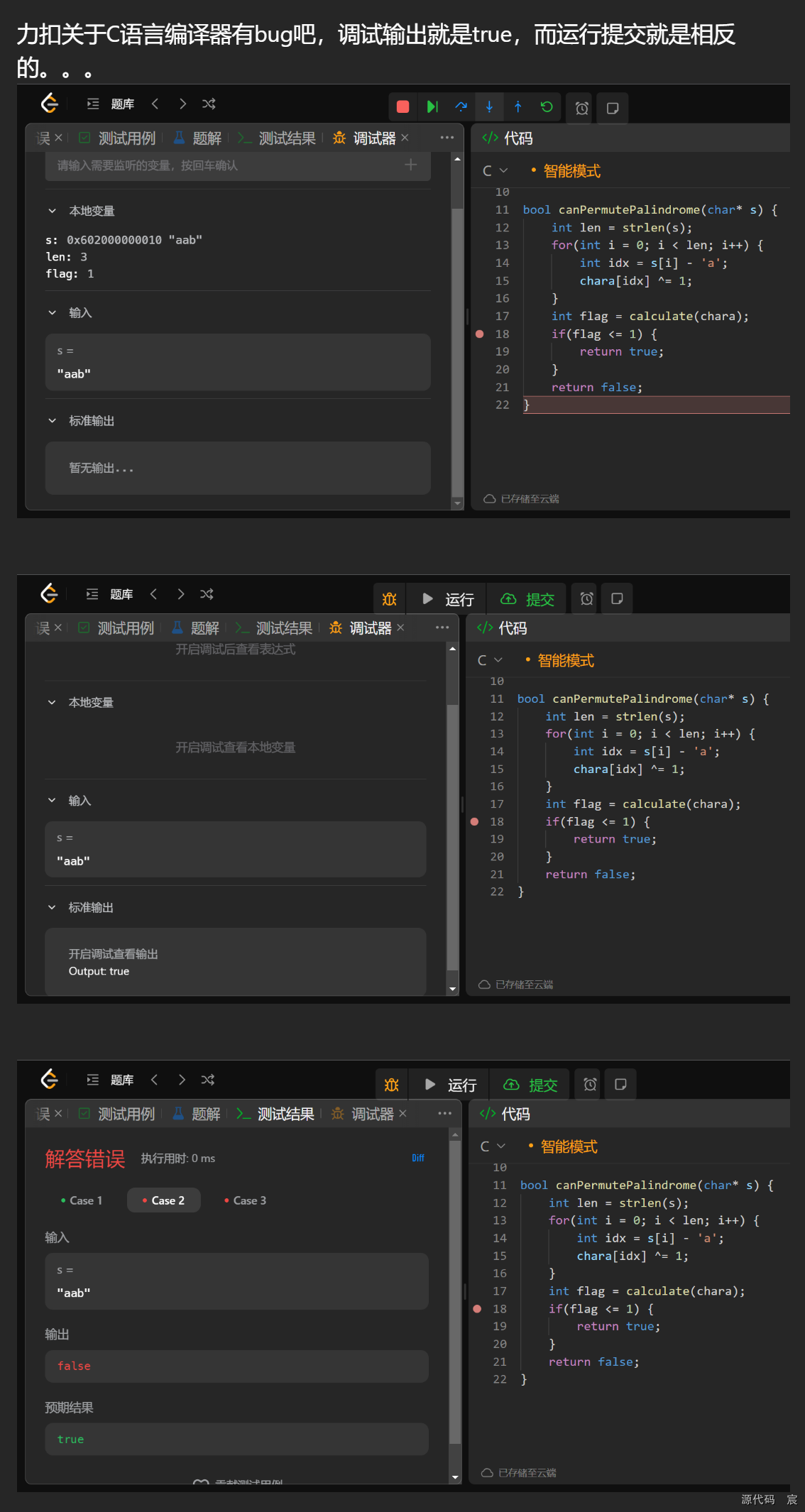Screen dimensions: 805x1512
Task: Switch to 测试用例 tab in top panel
Action: pos(117,138)
